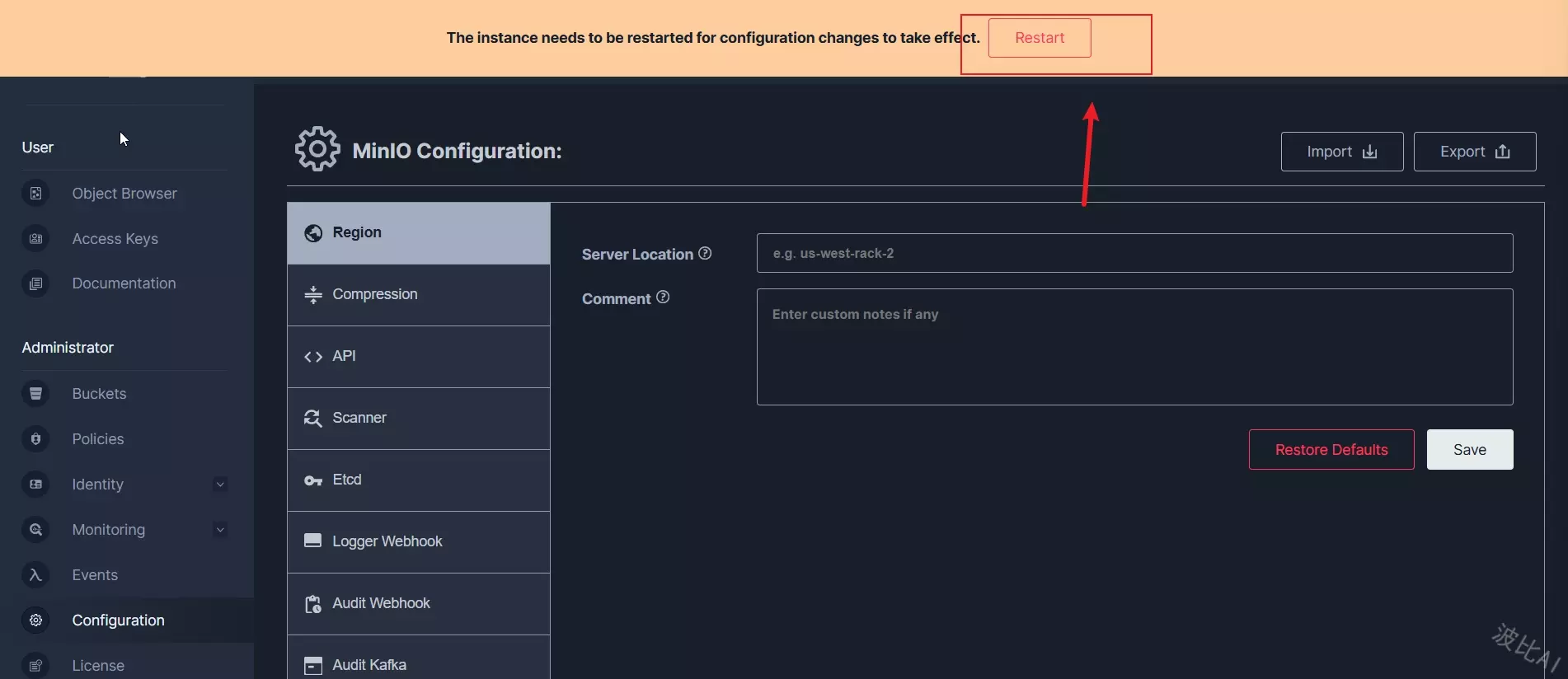1568x679 pixels.
Task: Open the Etcd settings tab
Action: tap(419, 480)
